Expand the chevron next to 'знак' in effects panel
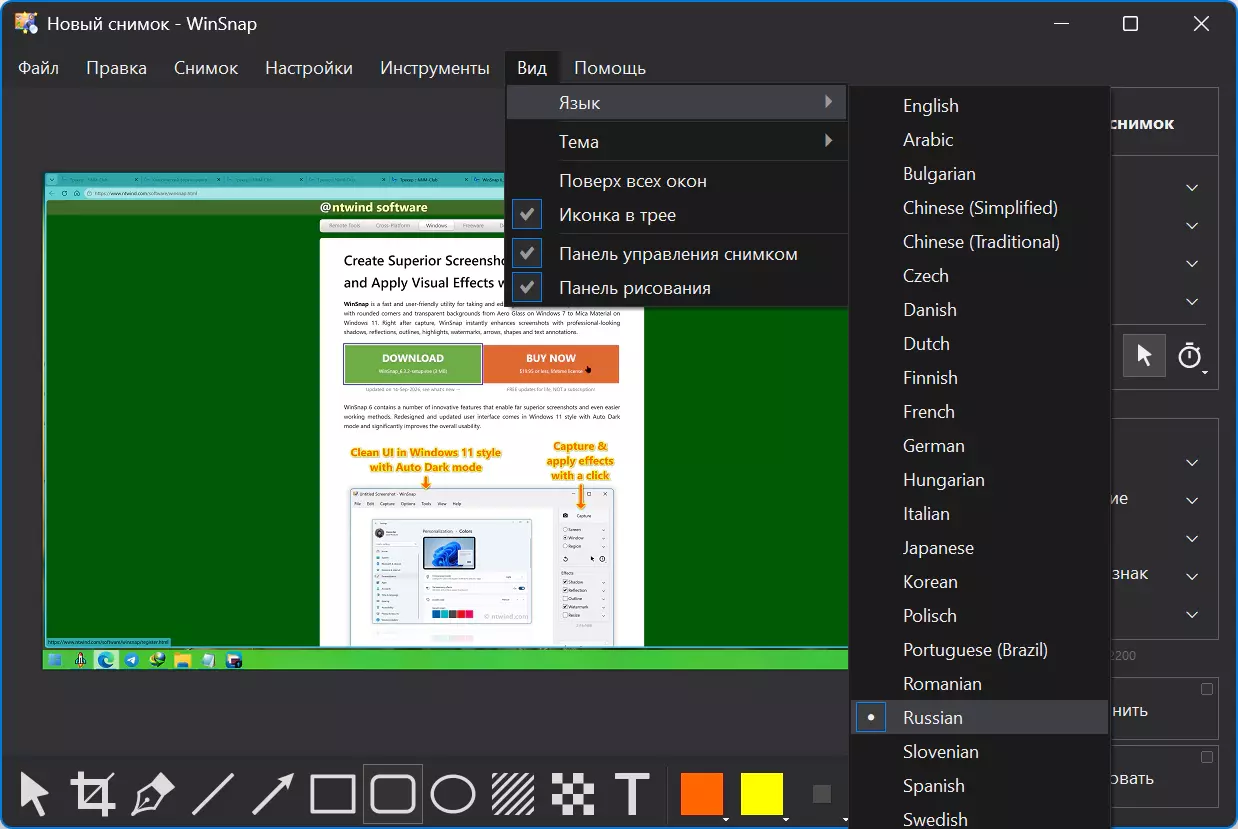This screenshot has height=829, width=1238. (x=1192, y=577)
